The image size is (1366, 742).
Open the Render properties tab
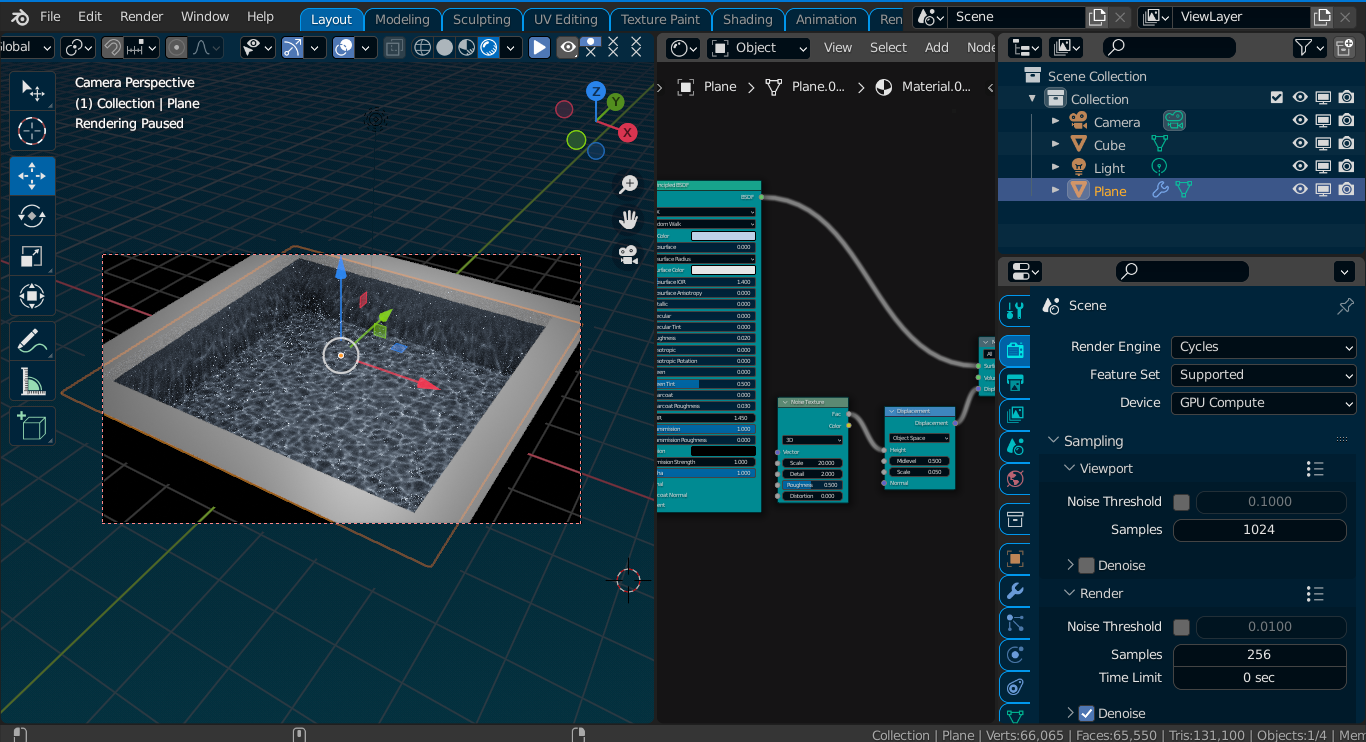click(x=1015, y=349)
